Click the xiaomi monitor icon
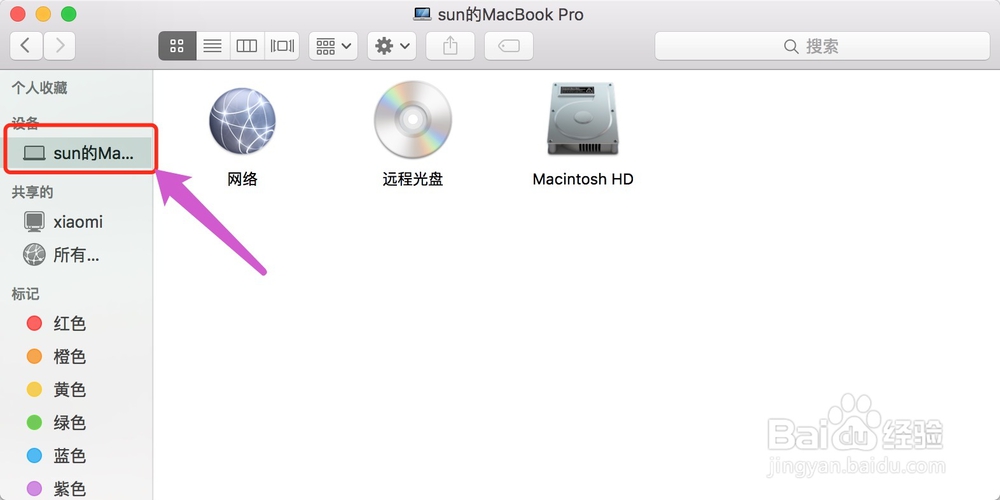Viewport: 1000px width, 500px height. (x=34, y=222)
